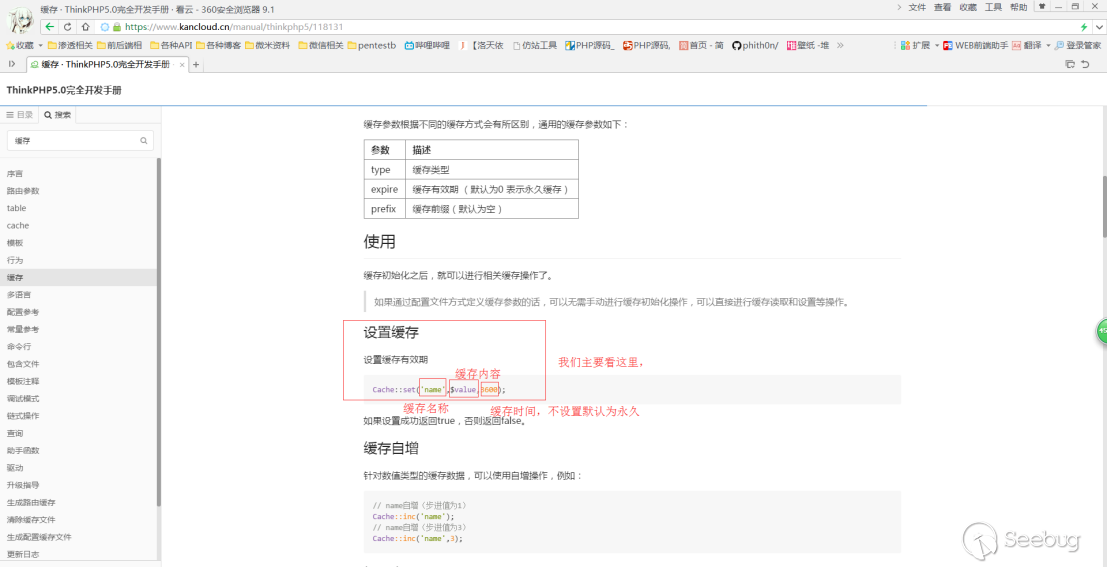Open the 工具 menu

[994, 7]
